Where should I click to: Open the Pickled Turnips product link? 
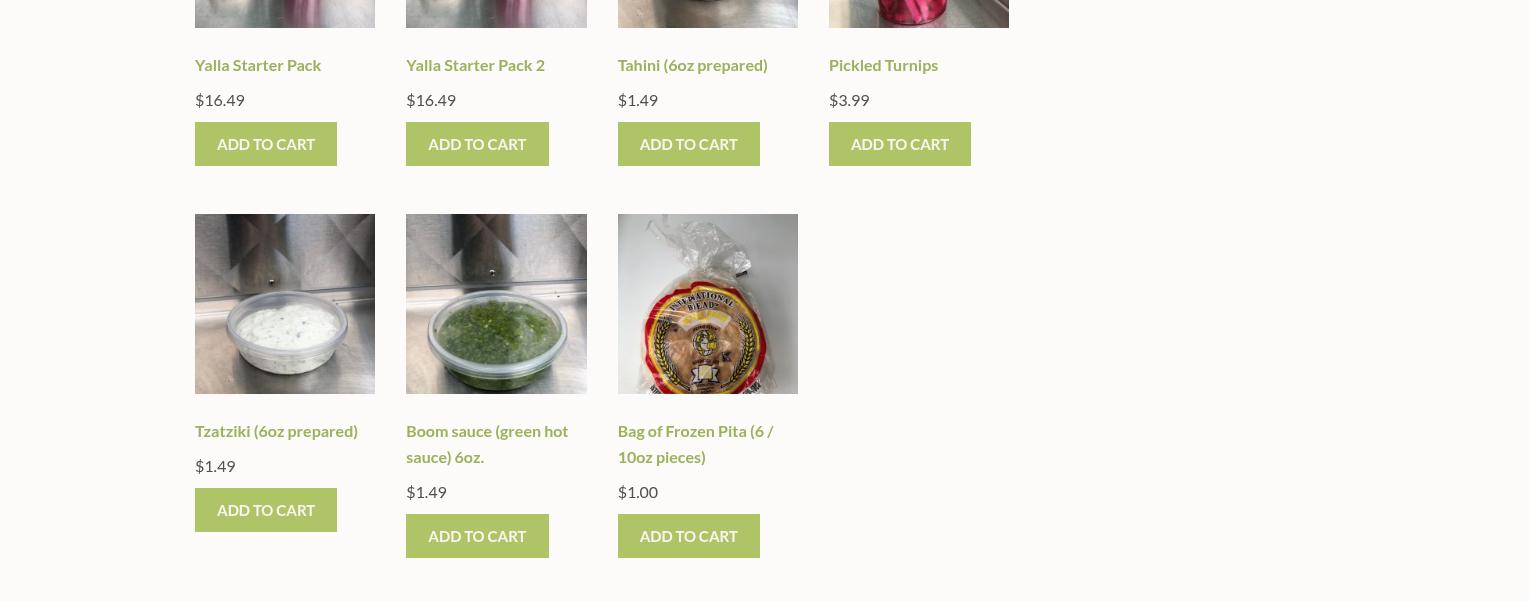[x=883, y=65]
